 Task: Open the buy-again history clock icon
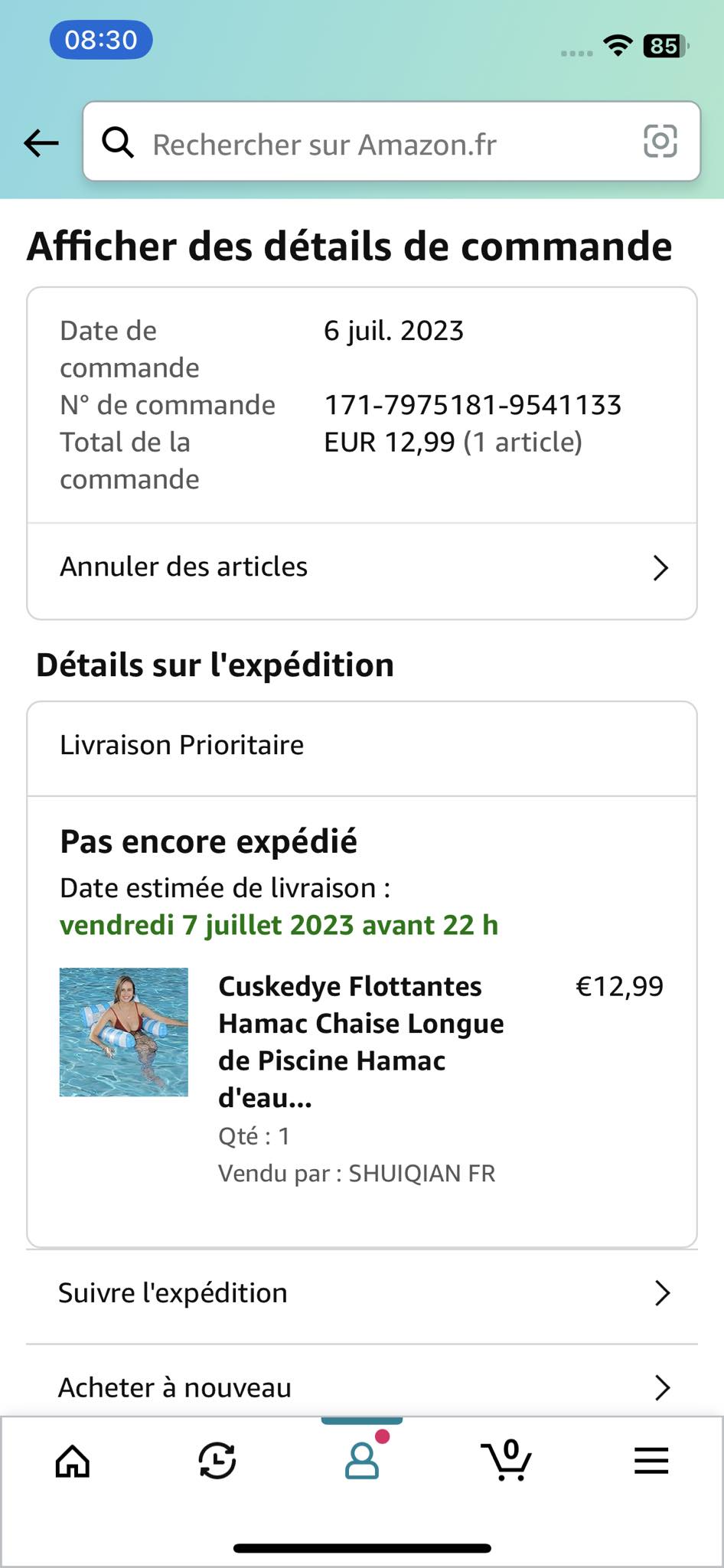click(x=217, y=1461)
